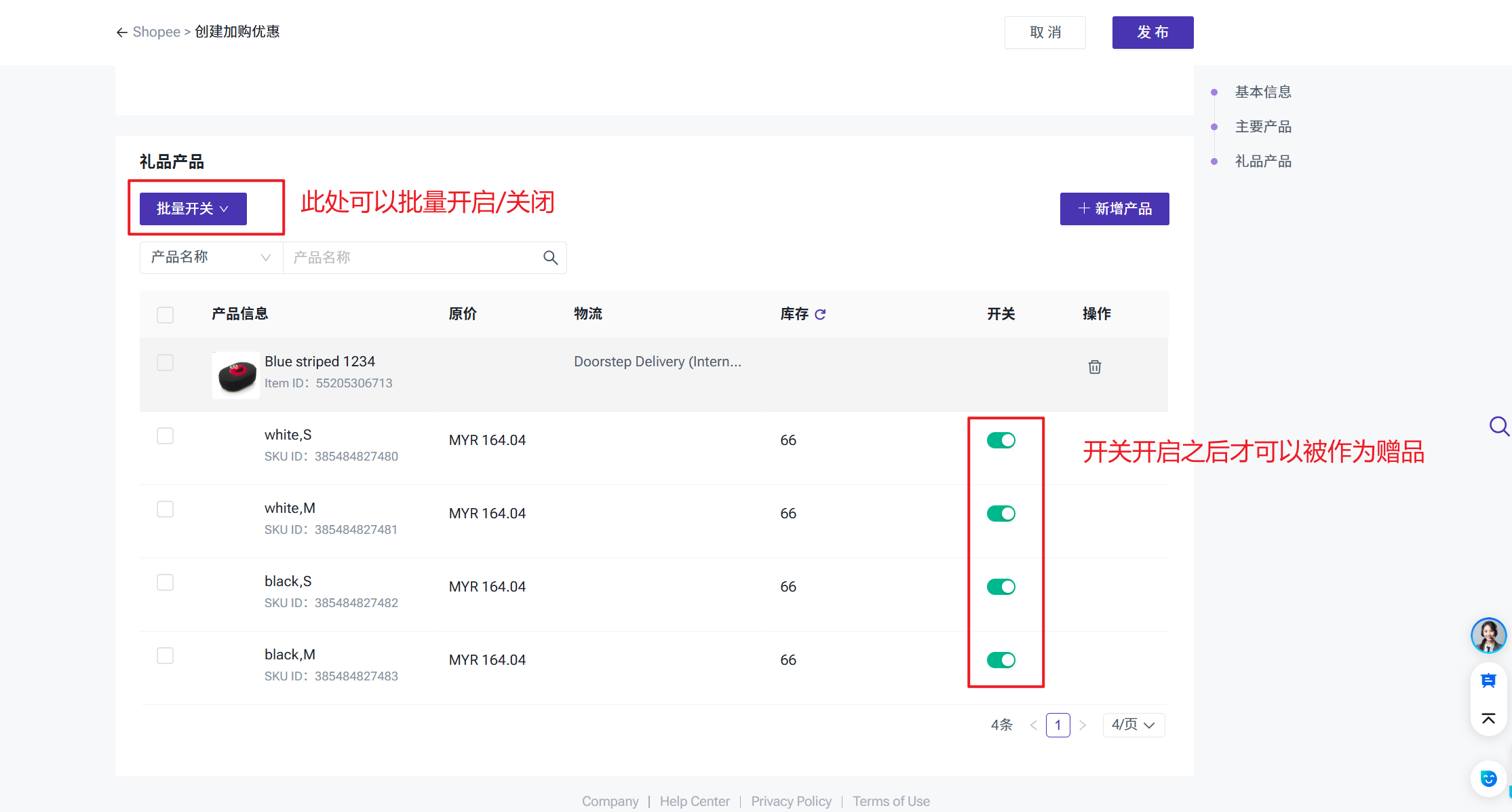The width and height of the screenshot is (1512, 812).
Task: Click the round blue assistant icon at bottom right
Action: pos(1488,779)
